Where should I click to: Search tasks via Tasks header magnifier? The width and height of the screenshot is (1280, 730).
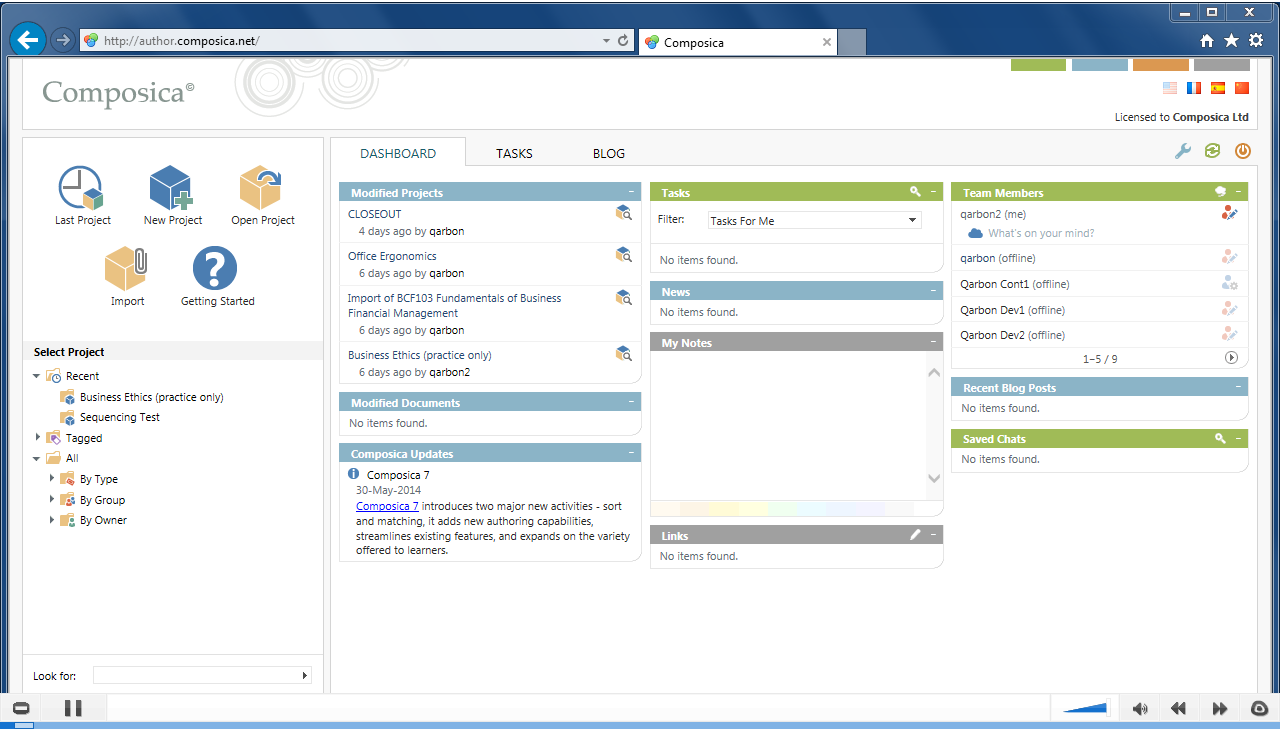(915, 192)
